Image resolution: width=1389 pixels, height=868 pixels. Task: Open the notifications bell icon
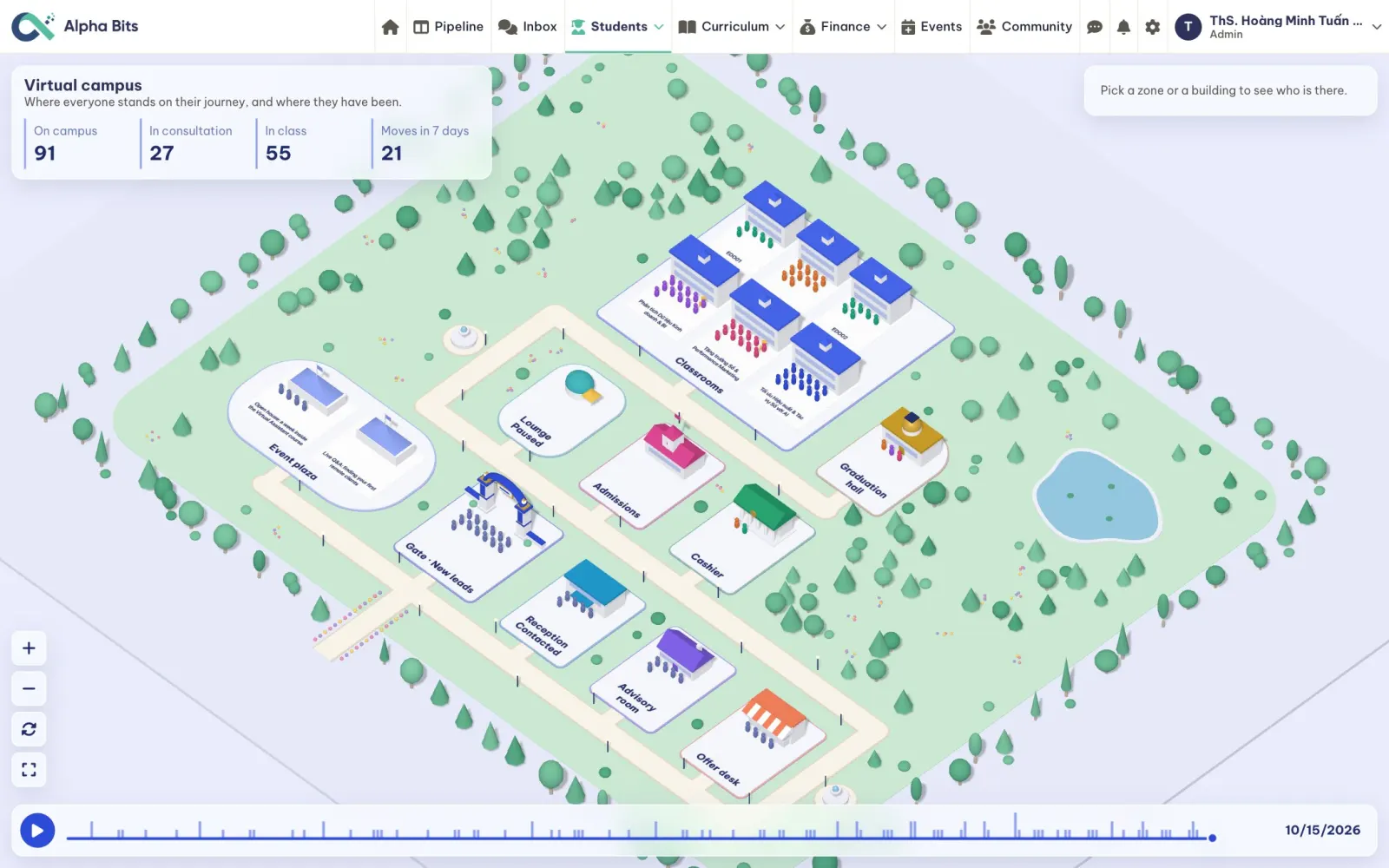(x=1123, y=27)
